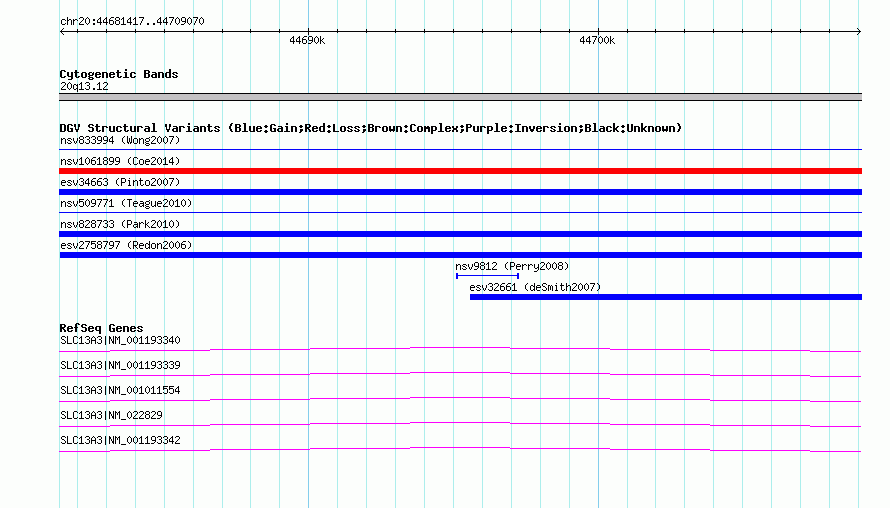Open the nsv509771 (Teague2010) variant label
The width and height of the screenshot is (890, 508).
(x=126, y=203)
